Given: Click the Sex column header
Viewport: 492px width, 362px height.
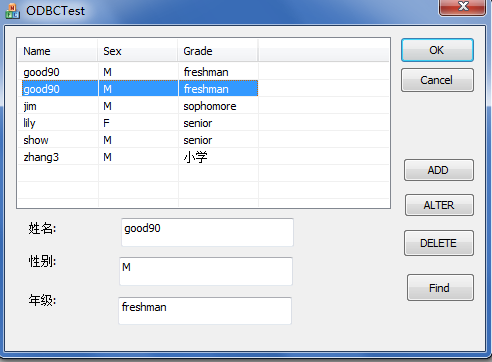Looking at the screenshot, I should 138,51.
